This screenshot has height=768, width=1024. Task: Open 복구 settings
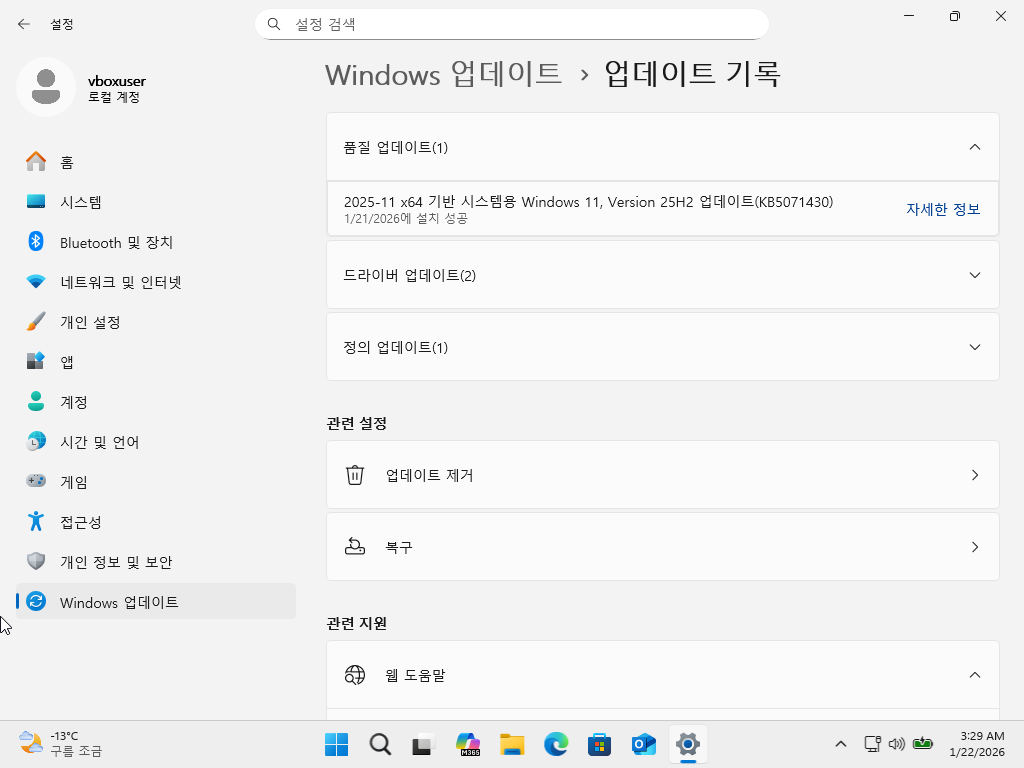[x=663, y=547]
